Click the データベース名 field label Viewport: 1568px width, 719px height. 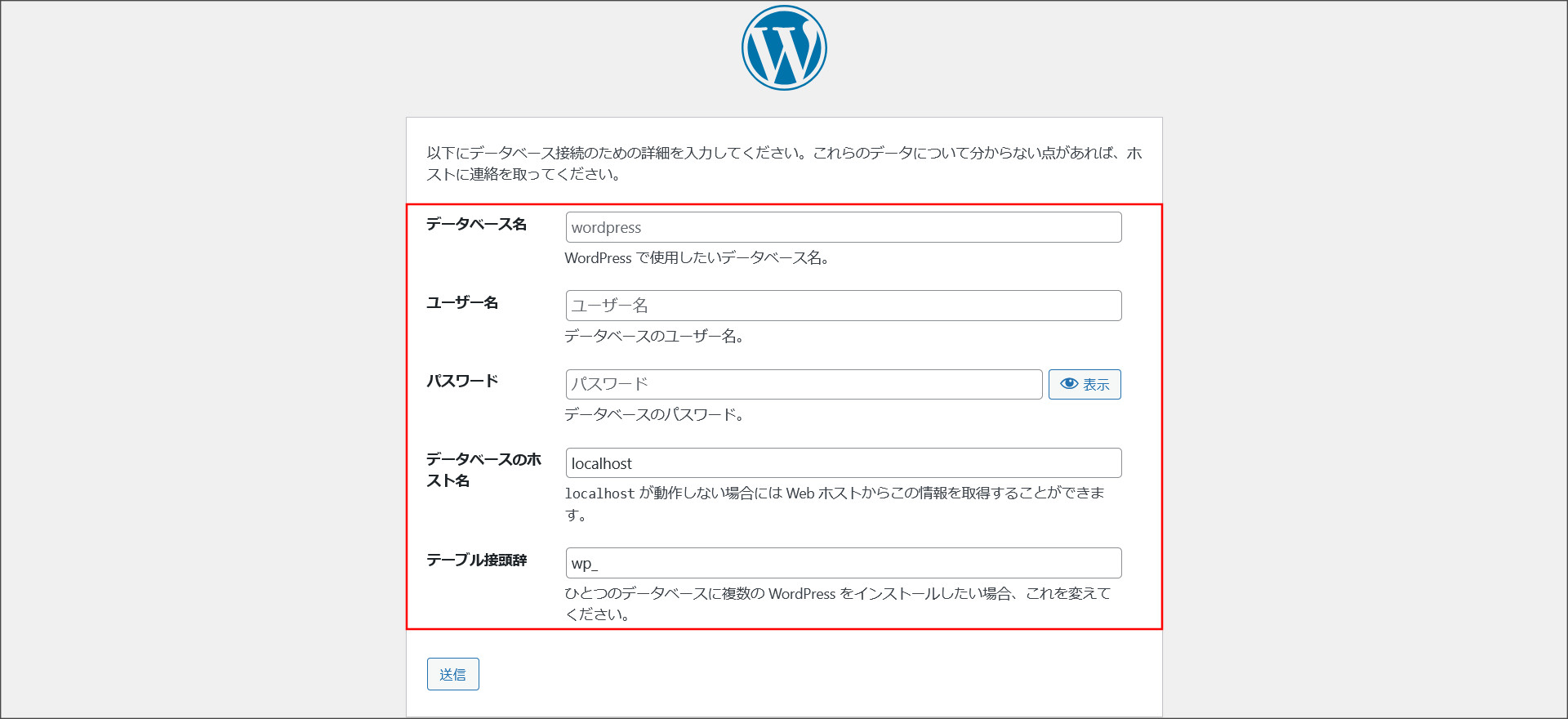tap(476, 225)
